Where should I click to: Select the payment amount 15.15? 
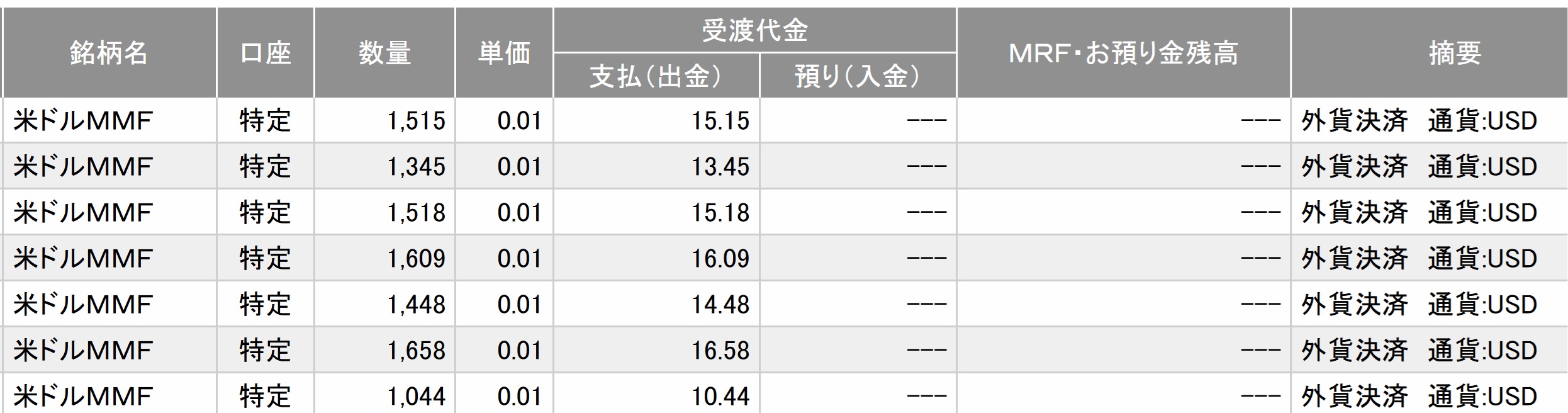(720, 120)
